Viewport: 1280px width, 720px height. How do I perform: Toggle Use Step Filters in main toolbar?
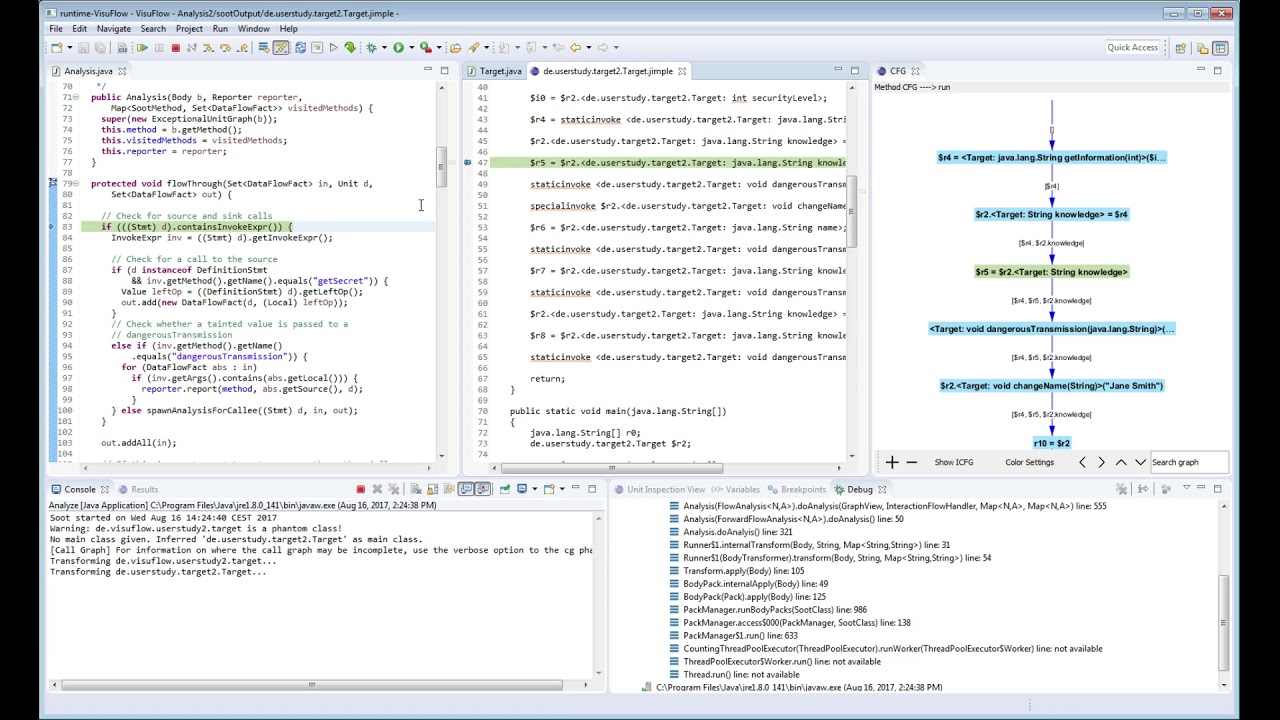tap(280, 47)
